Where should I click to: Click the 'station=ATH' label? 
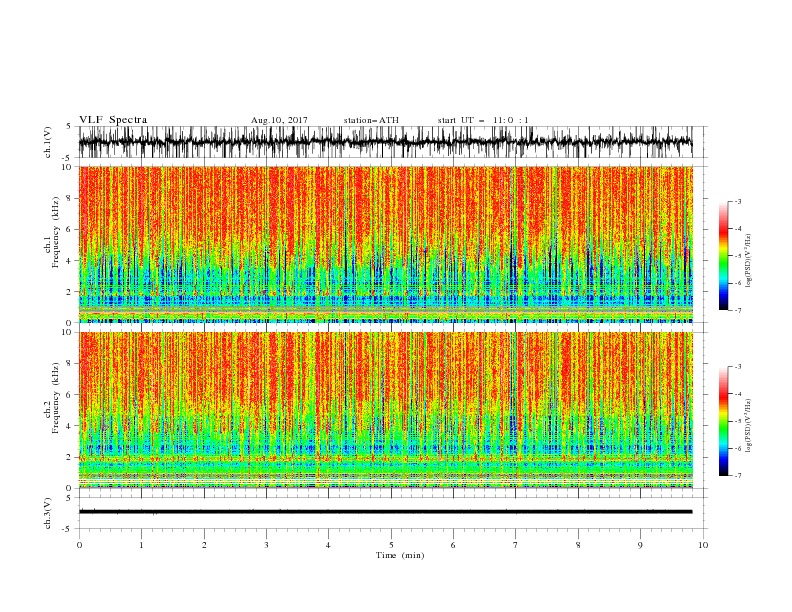point(371,120)
